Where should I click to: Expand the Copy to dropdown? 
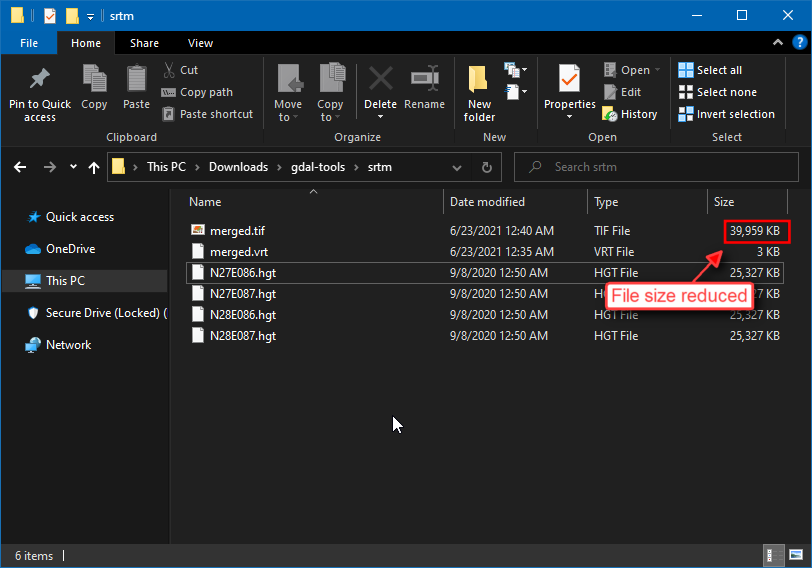[x=330, y=117]
